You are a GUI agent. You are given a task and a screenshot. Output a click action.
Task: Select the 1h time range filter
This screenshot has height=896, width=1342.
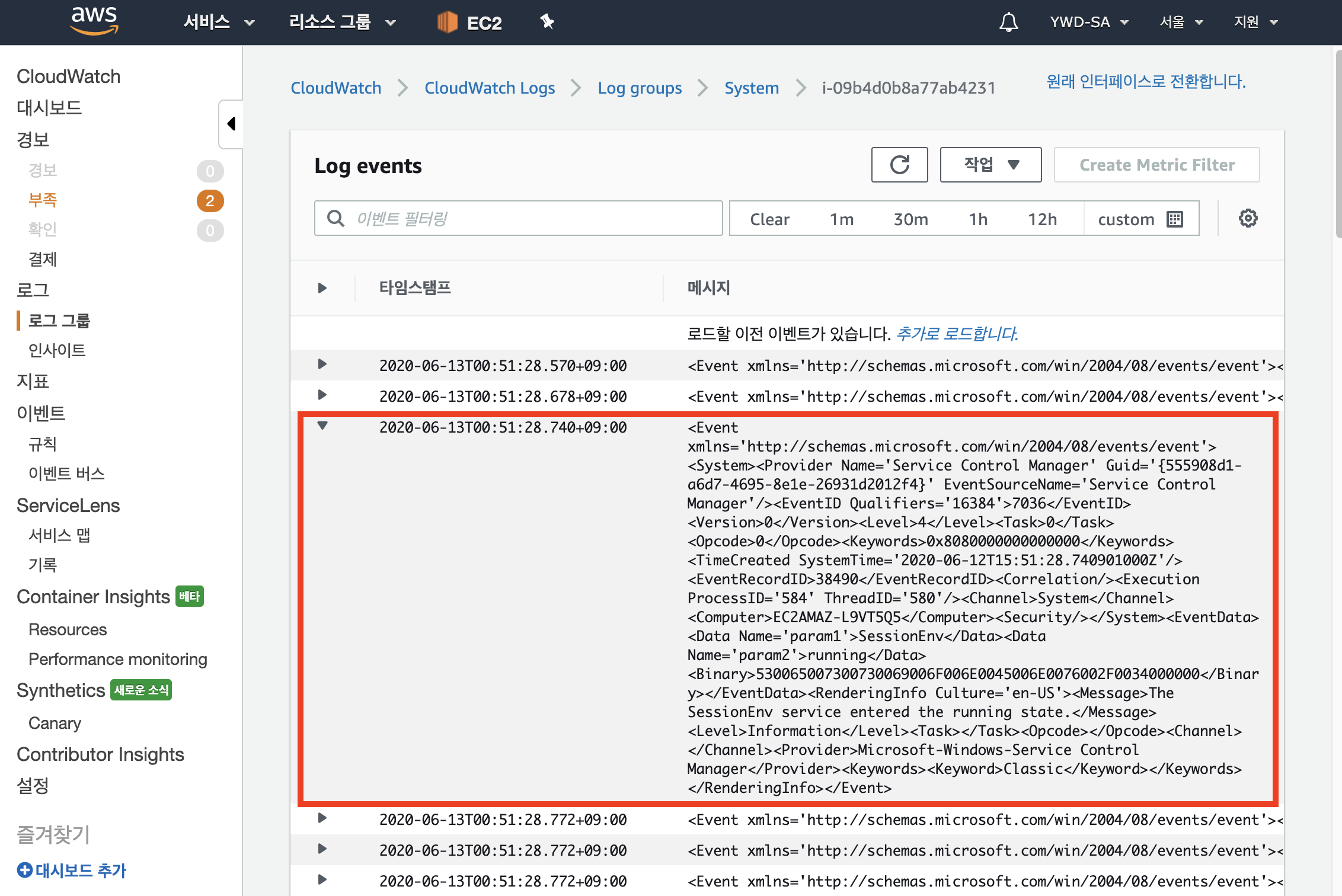click(978, 219)
